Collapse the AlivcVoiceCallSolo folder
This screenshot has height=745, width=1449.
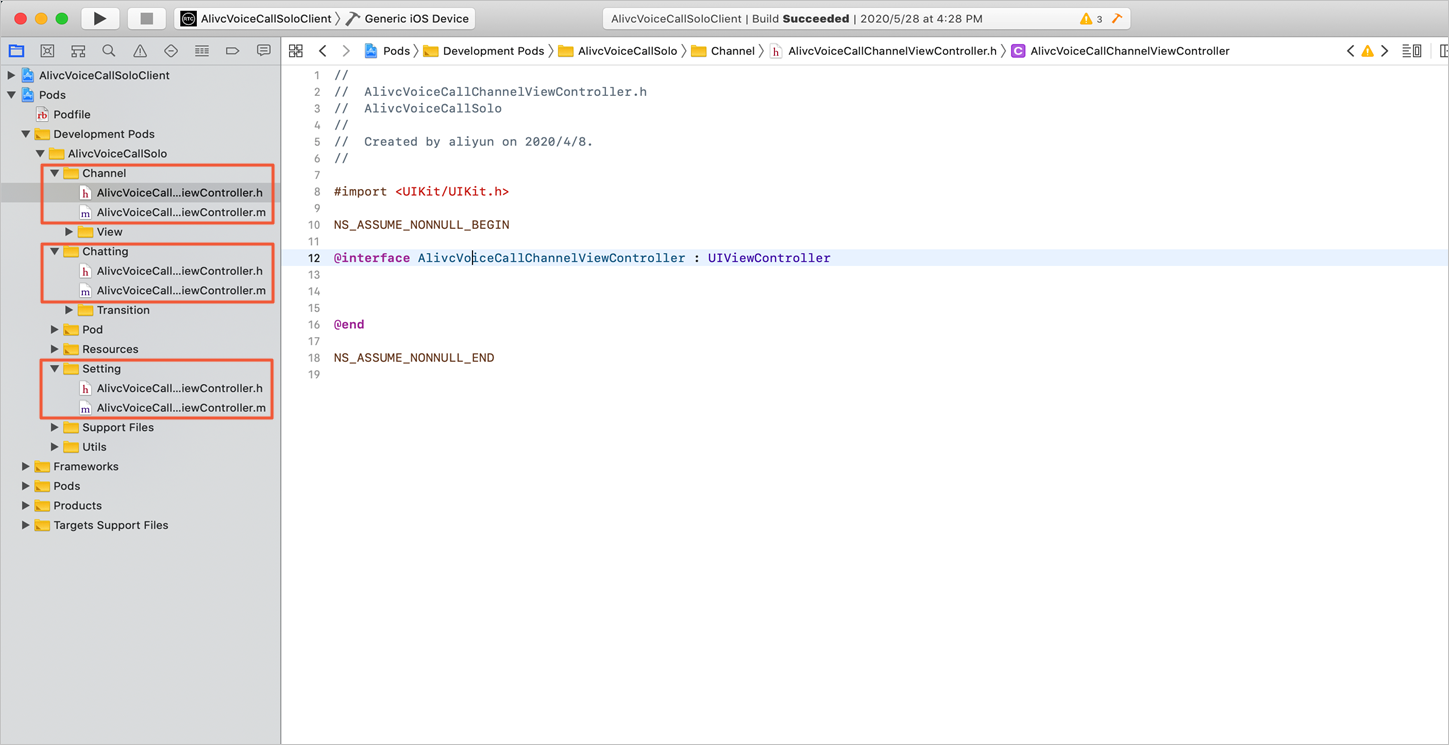pyautogui.click(x=41, y=154)
